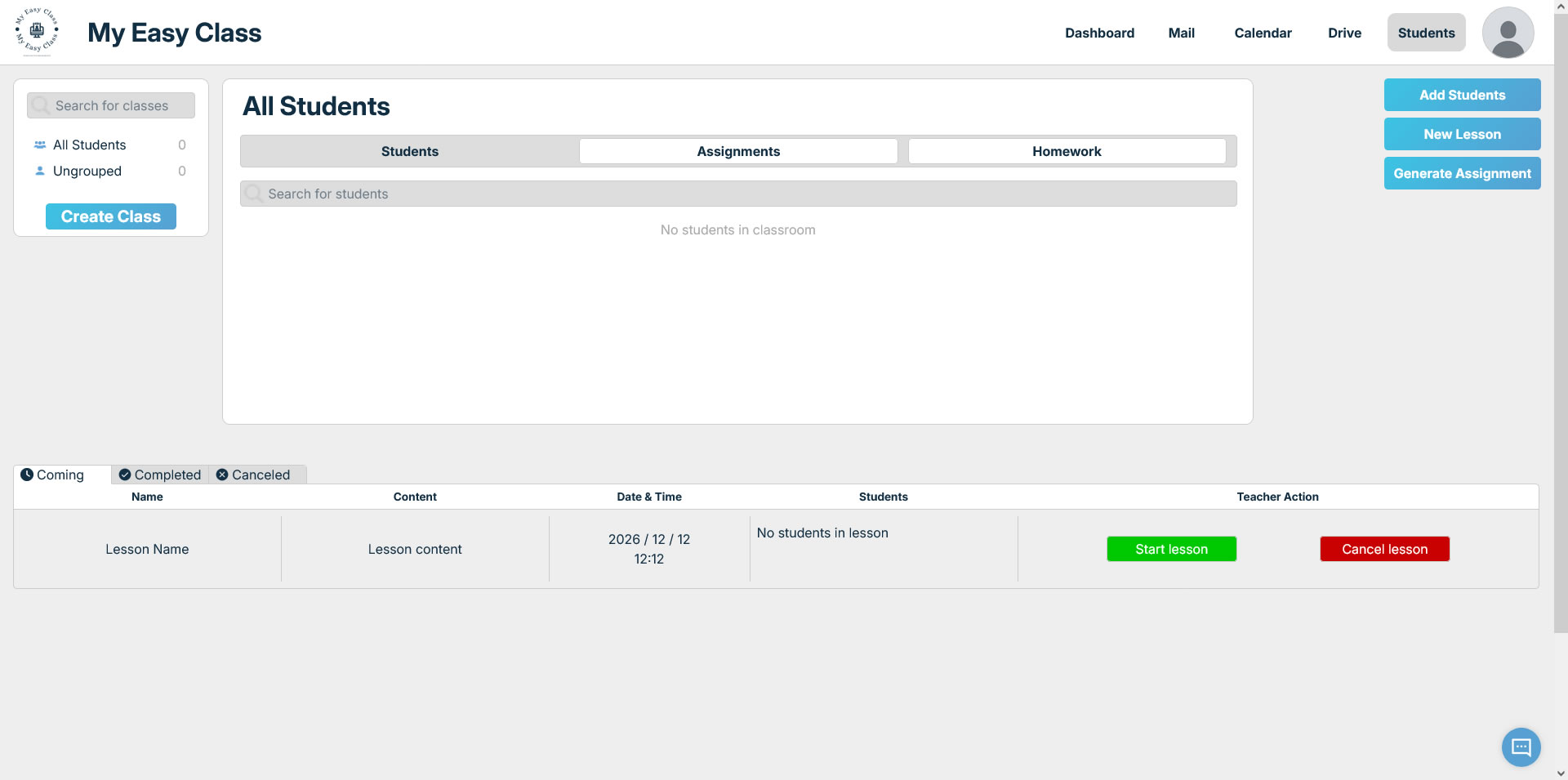Click the clock icon on Coming tab
1568x780 pixels.
tap(27, 475)
